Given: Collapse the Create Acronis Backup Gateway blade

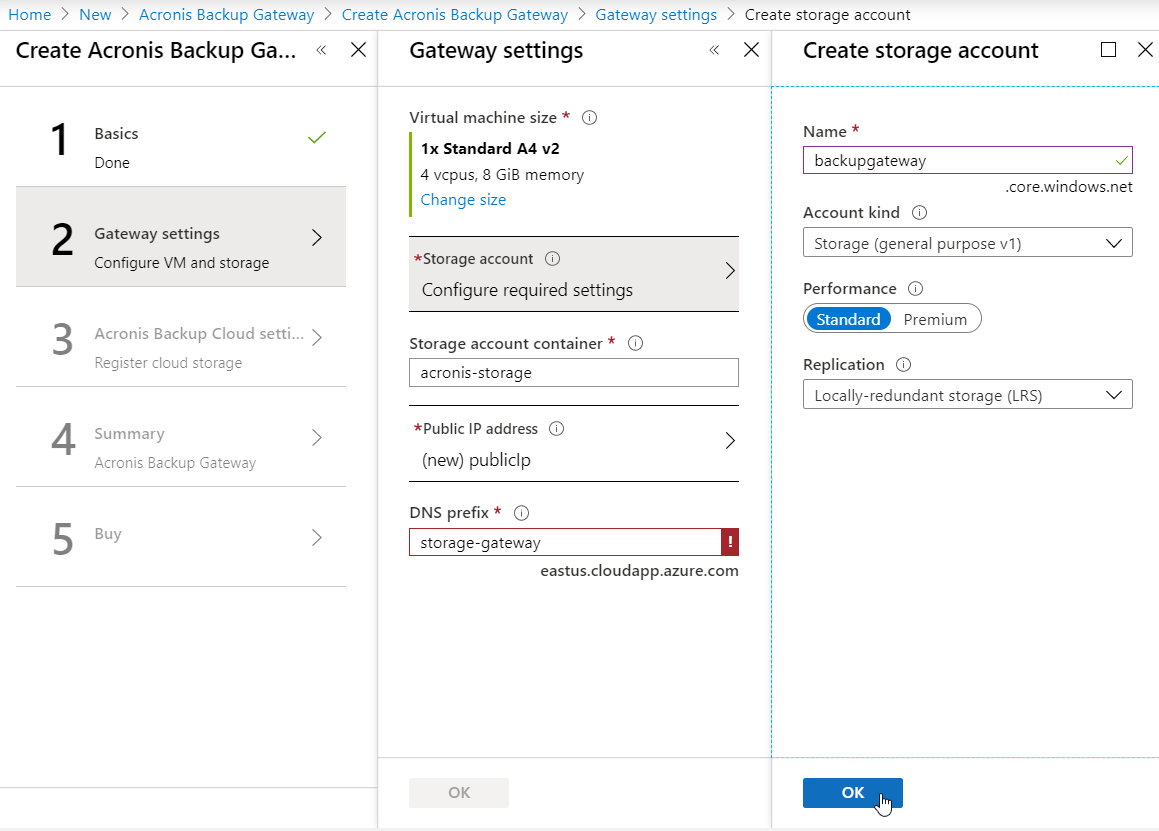Looking at the screenshot, I should (x=321, y=50).
